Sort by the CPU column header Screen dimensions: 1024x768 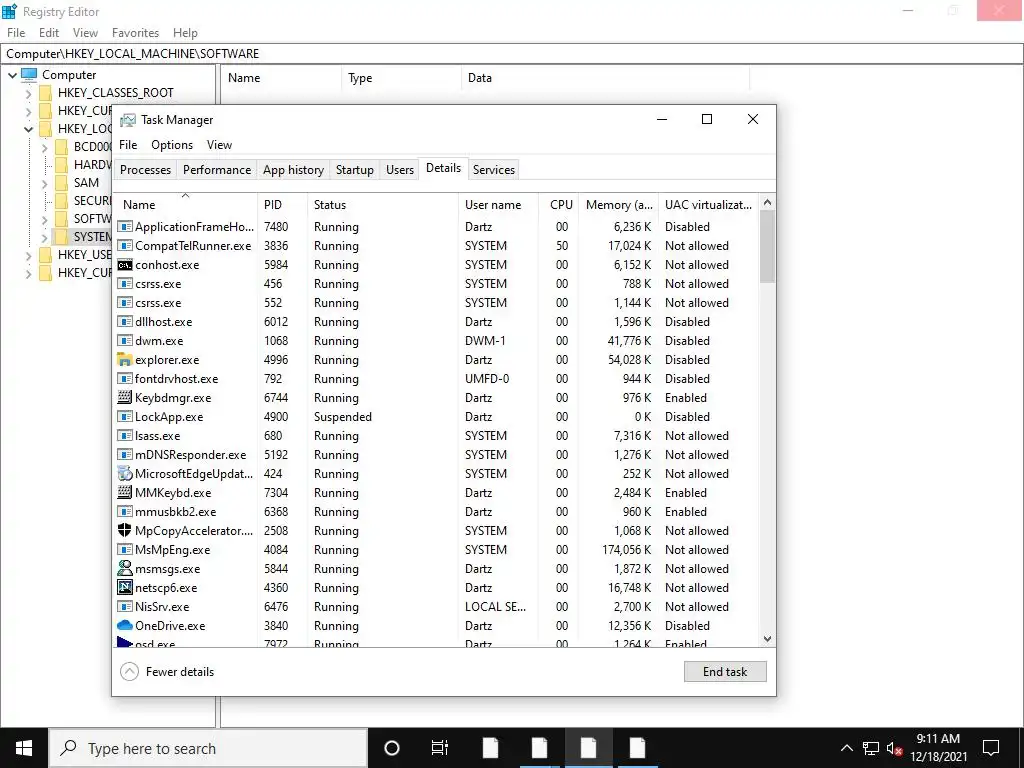(x=558, y=204)
